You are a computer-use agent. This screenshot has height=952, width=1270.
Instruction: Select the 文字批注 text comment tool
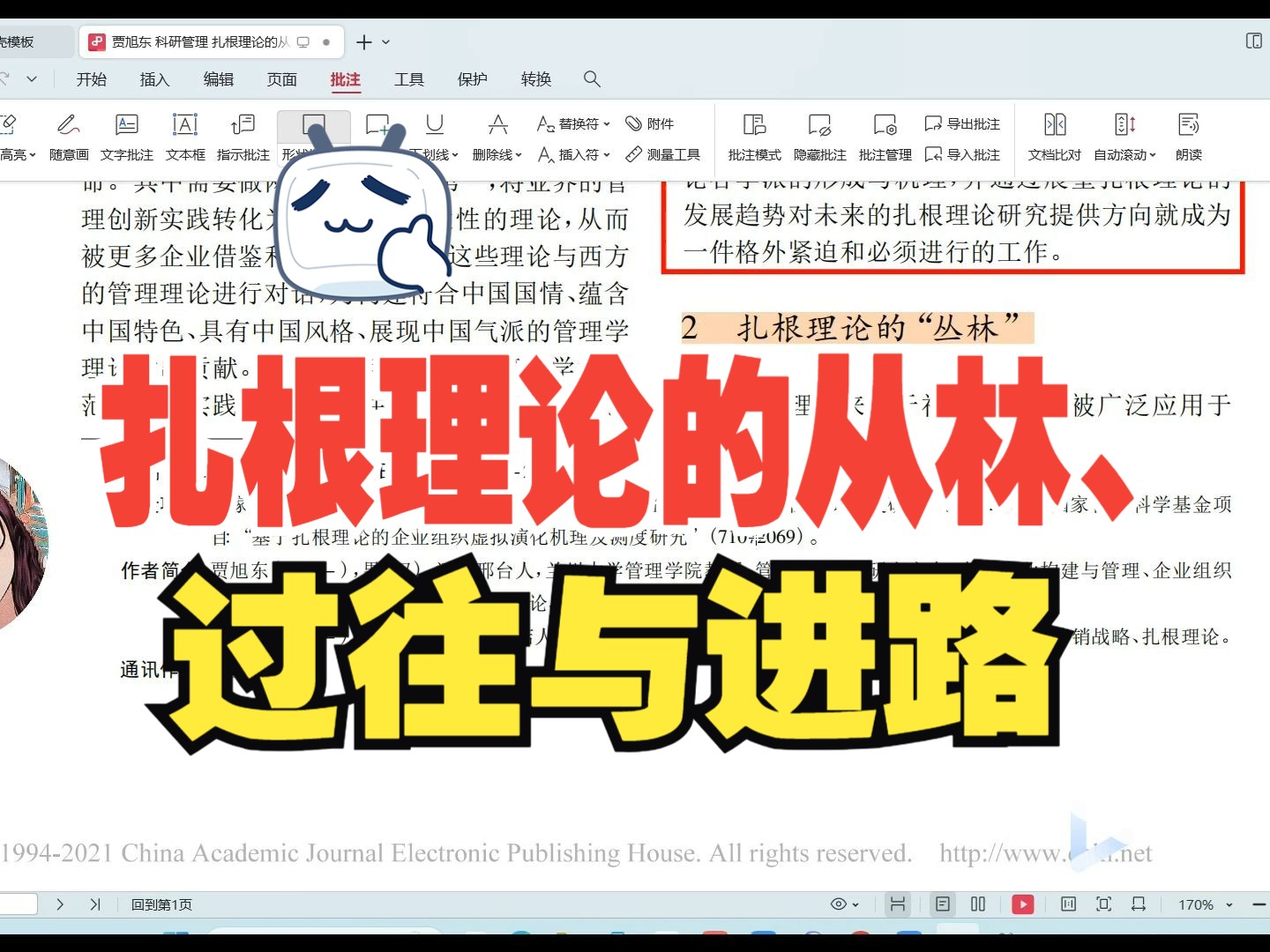[126, 137]
